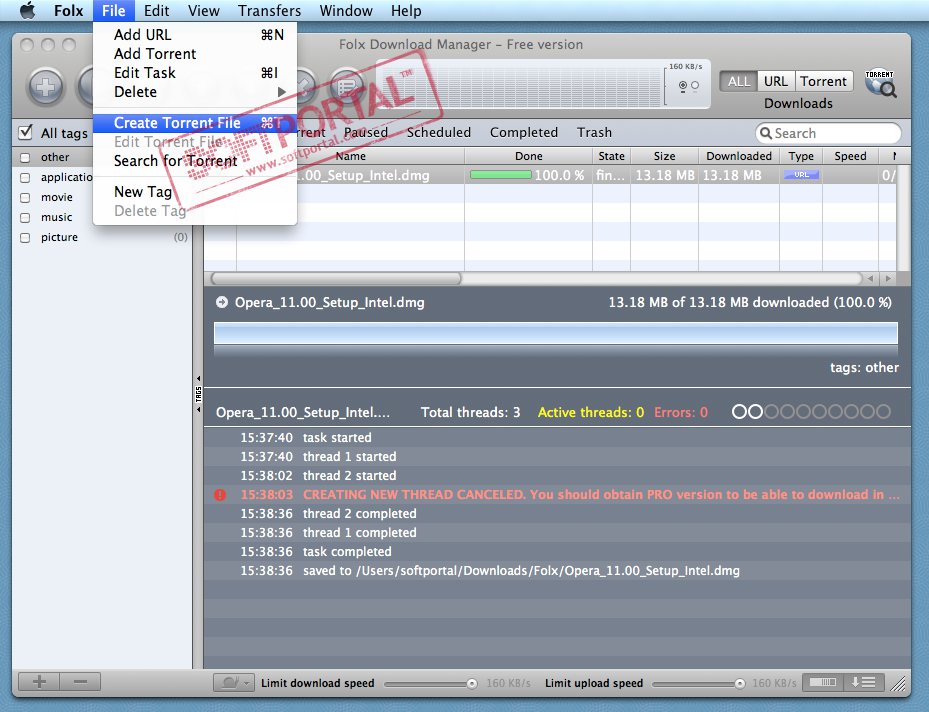Filter downloads by URL segment button

point(776,81)
